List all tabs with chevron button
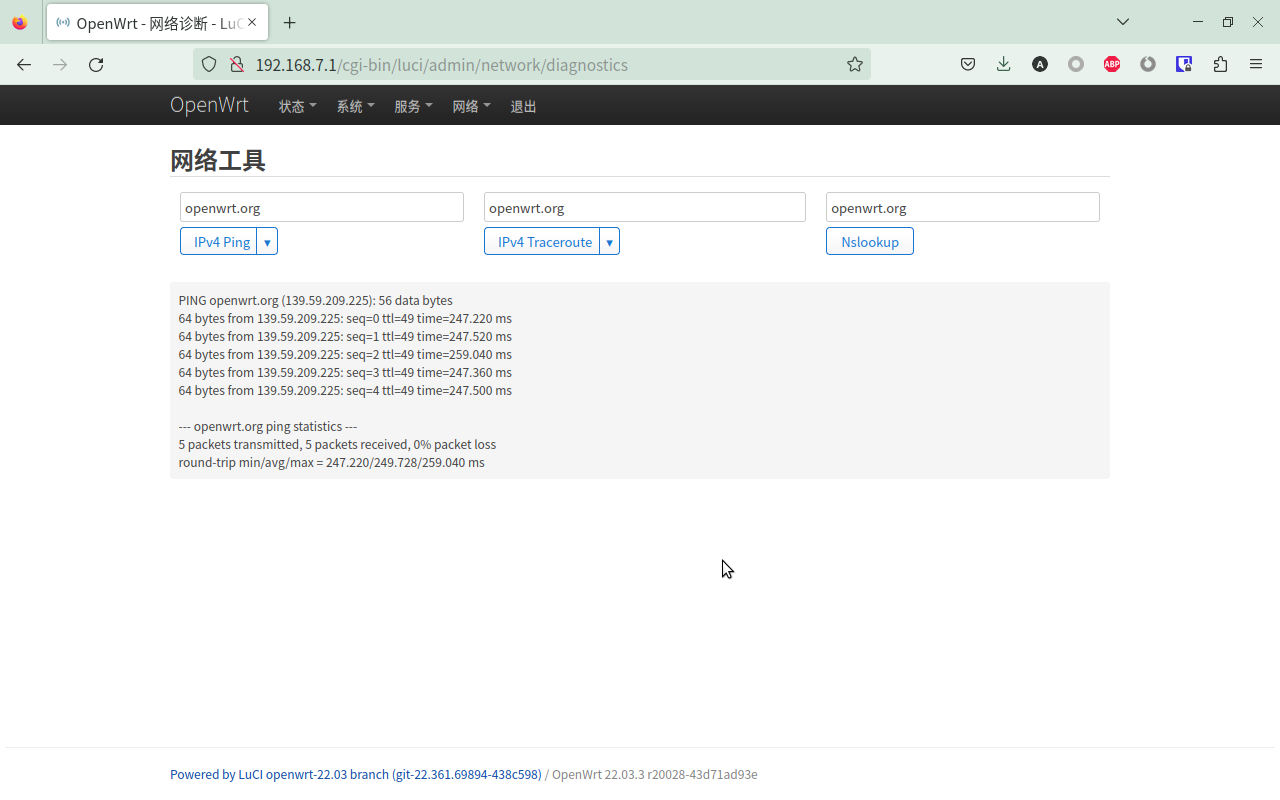1280x800 pixels. [1123, 22]
